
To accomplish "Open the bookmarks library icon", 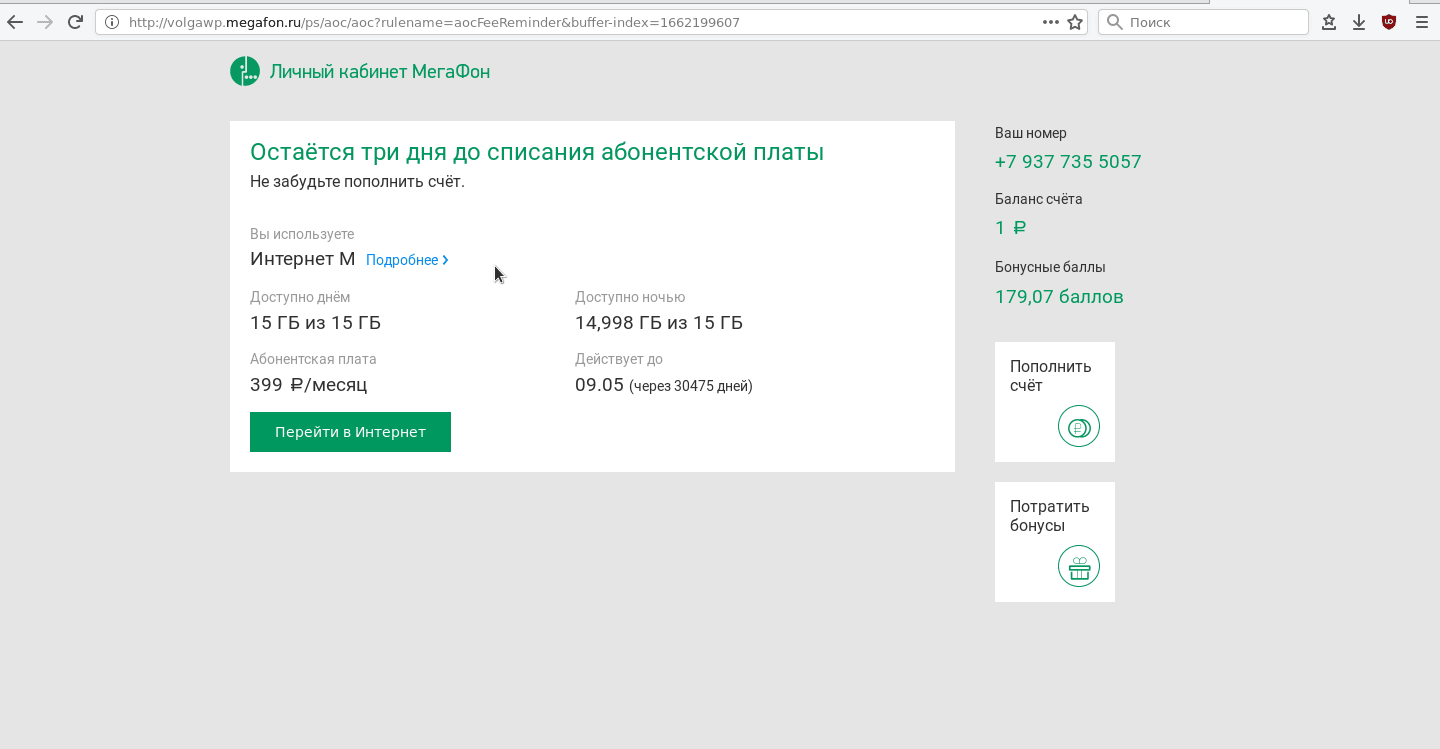I will pos(1329,22).
